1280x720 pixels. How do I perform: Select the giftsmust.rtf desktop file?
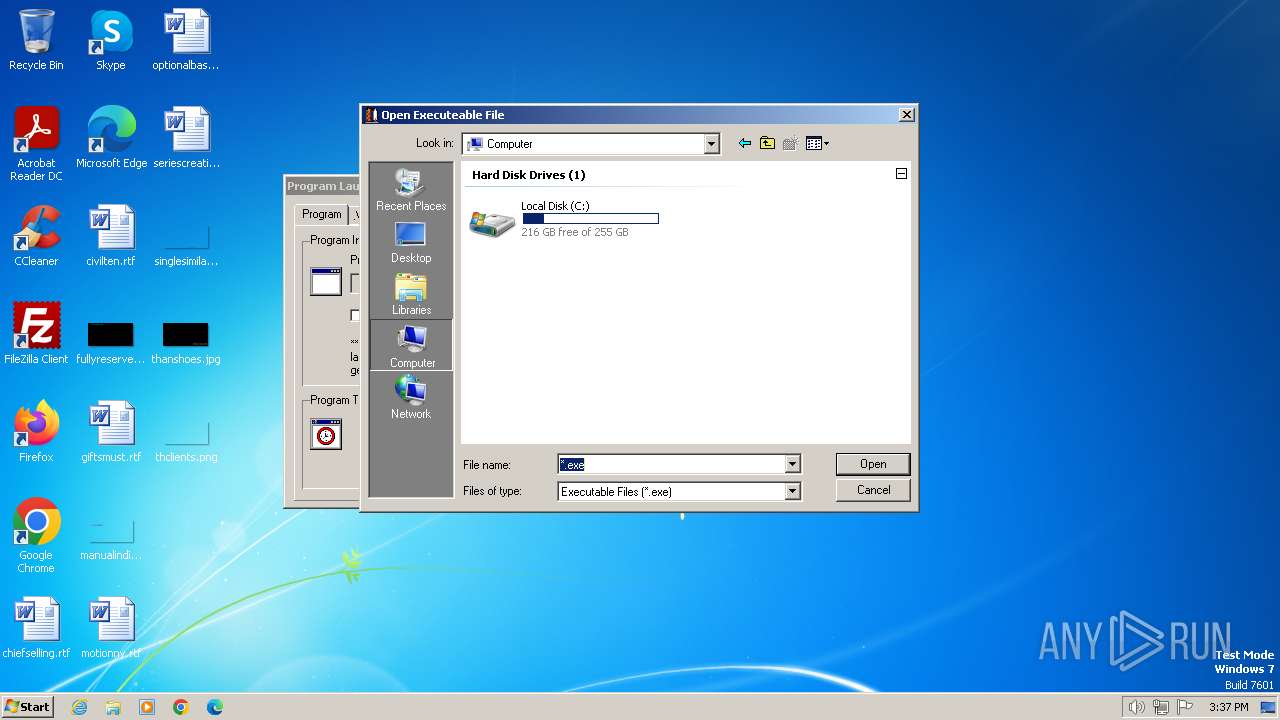(x=111, y=433)
